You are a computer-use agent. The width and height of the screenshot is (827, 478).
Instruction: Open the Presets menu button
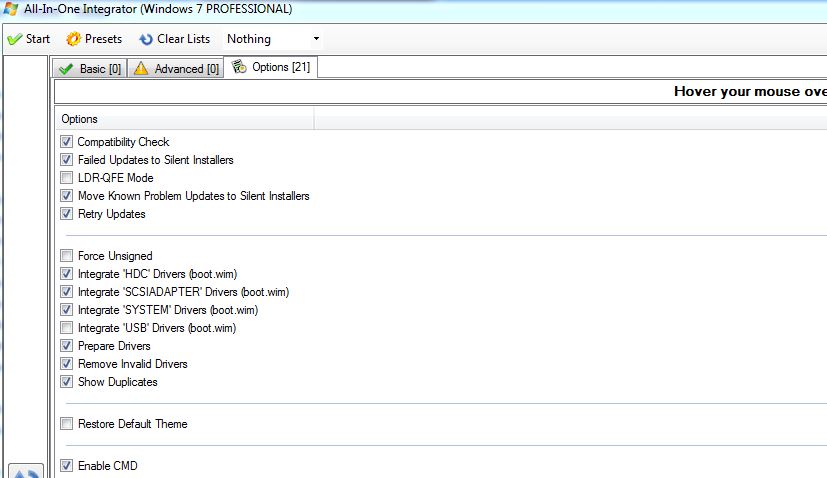pos(94,39)
